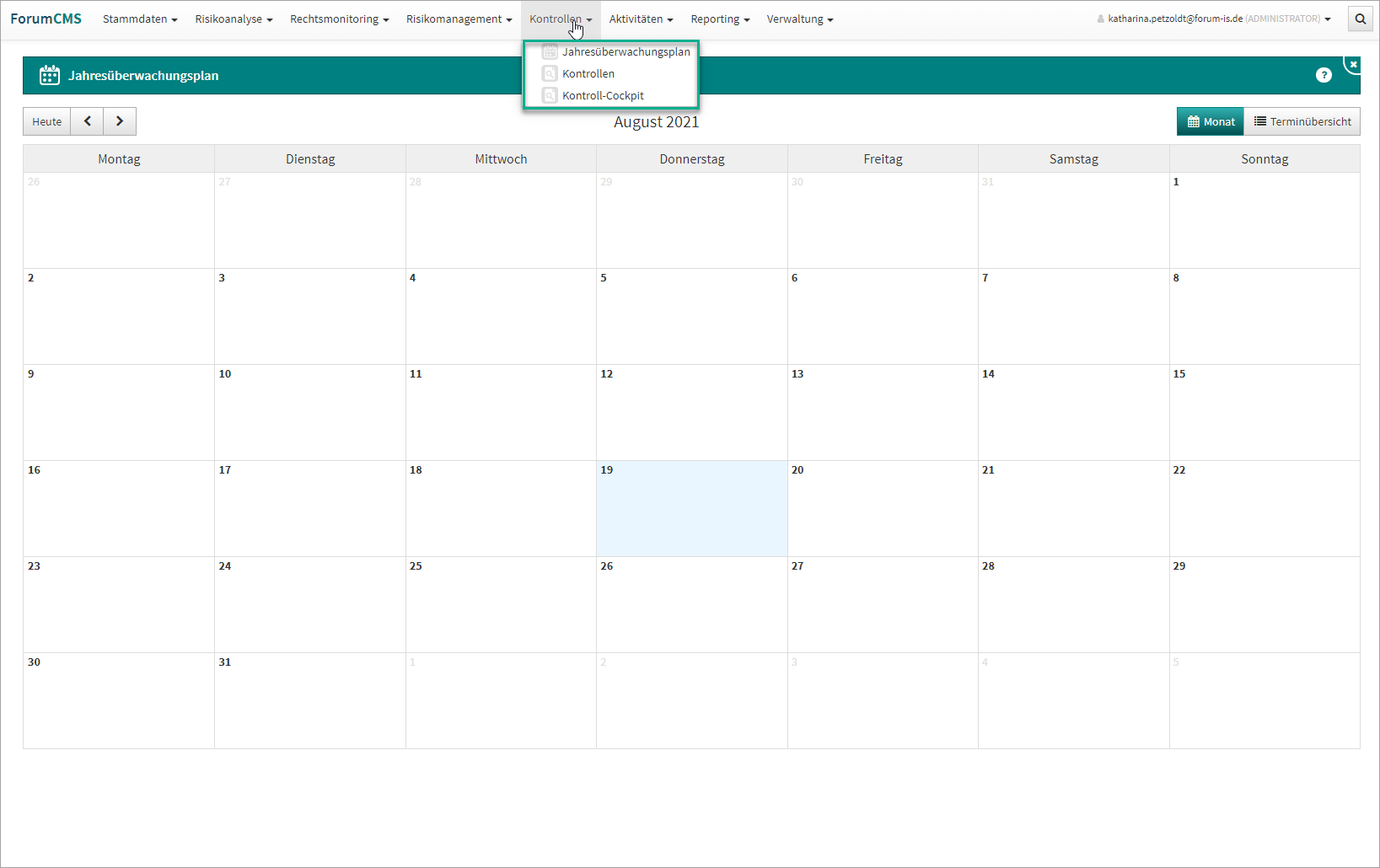Image resolution: width=1380 pixels, height=868 pixels.
Task: Click the Kontroll-Cockpit entry icon
Action: [x=550, y=95]
